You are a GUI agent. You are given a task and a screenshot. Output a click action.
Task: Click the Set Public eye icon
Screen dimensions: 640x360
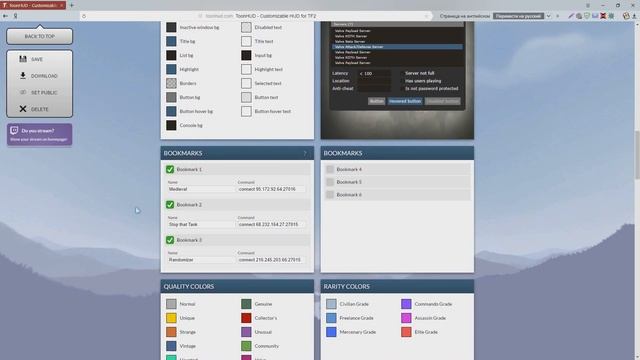click(23, 92)
